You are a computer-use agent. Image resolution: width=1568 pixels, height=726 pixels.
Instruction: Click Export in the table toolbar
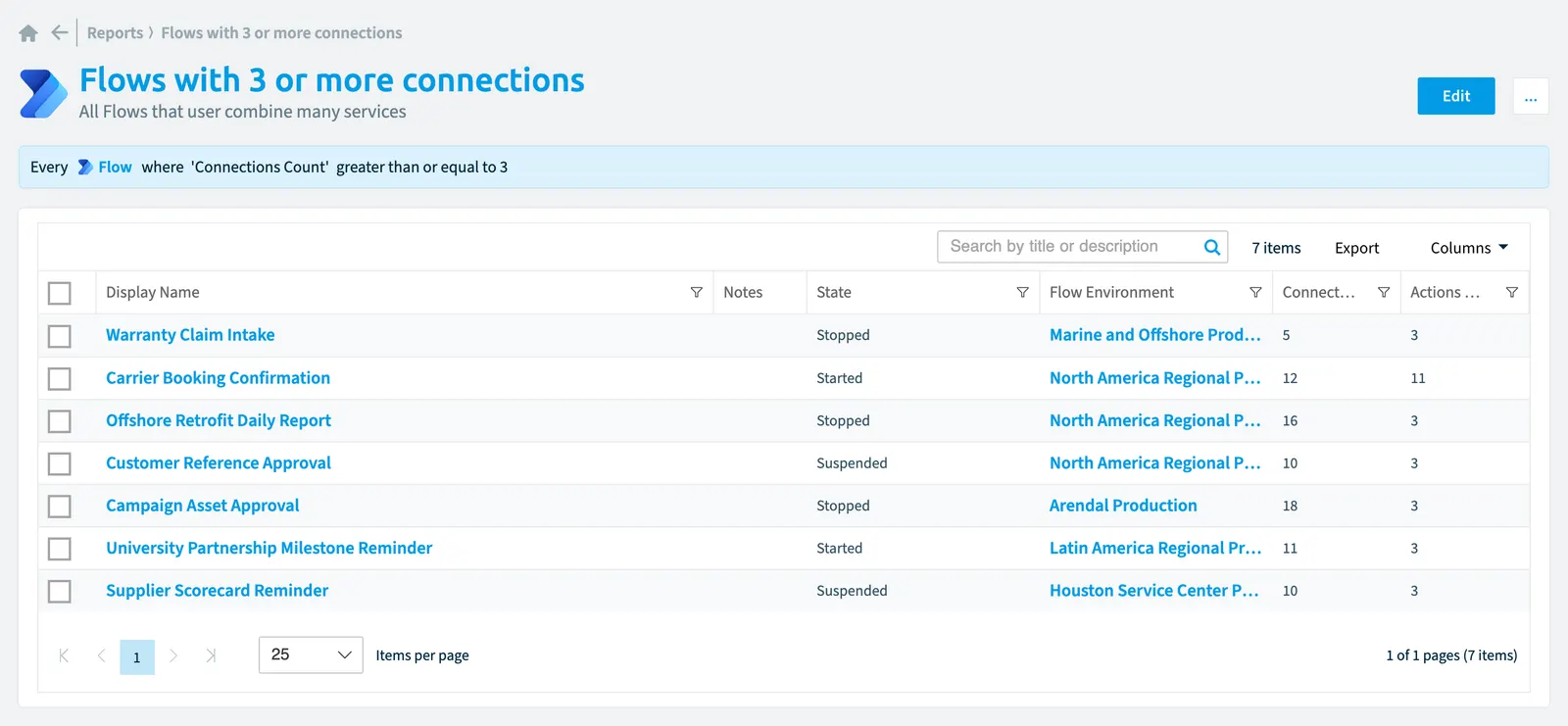1356,248
